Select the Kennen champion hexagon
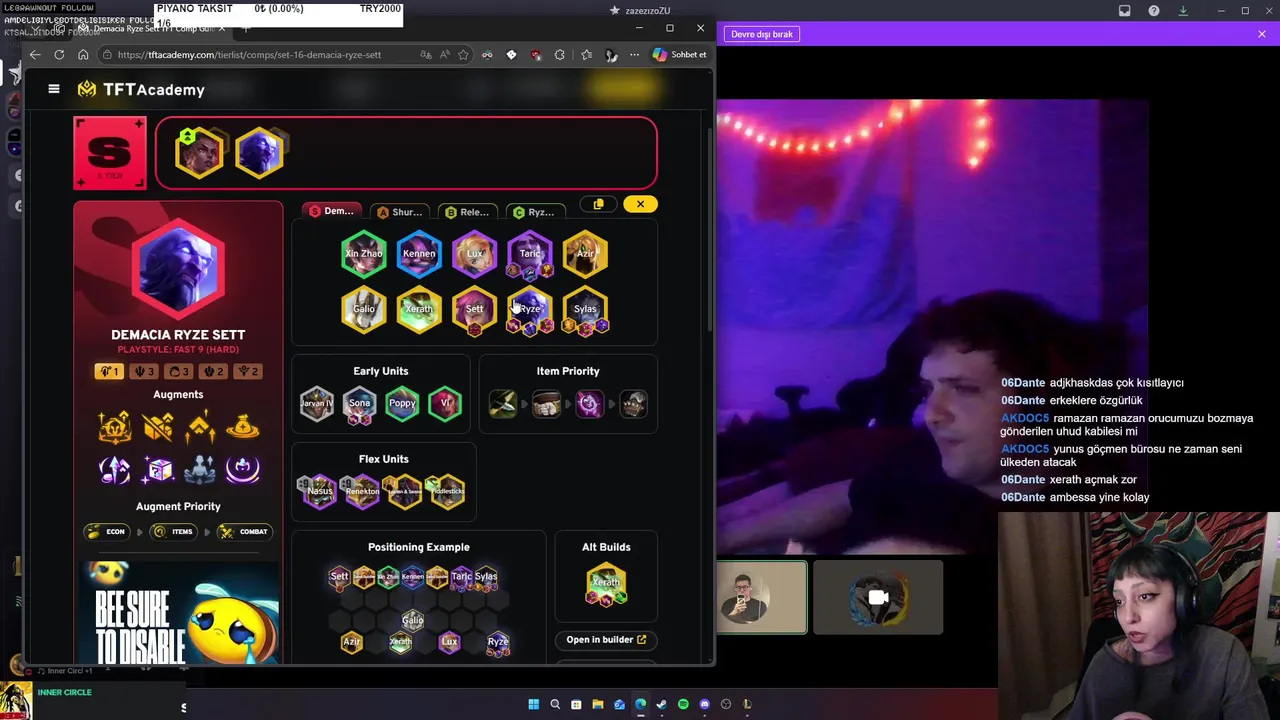Viewport: 1280px width, 720px height. tap(419, 254)
